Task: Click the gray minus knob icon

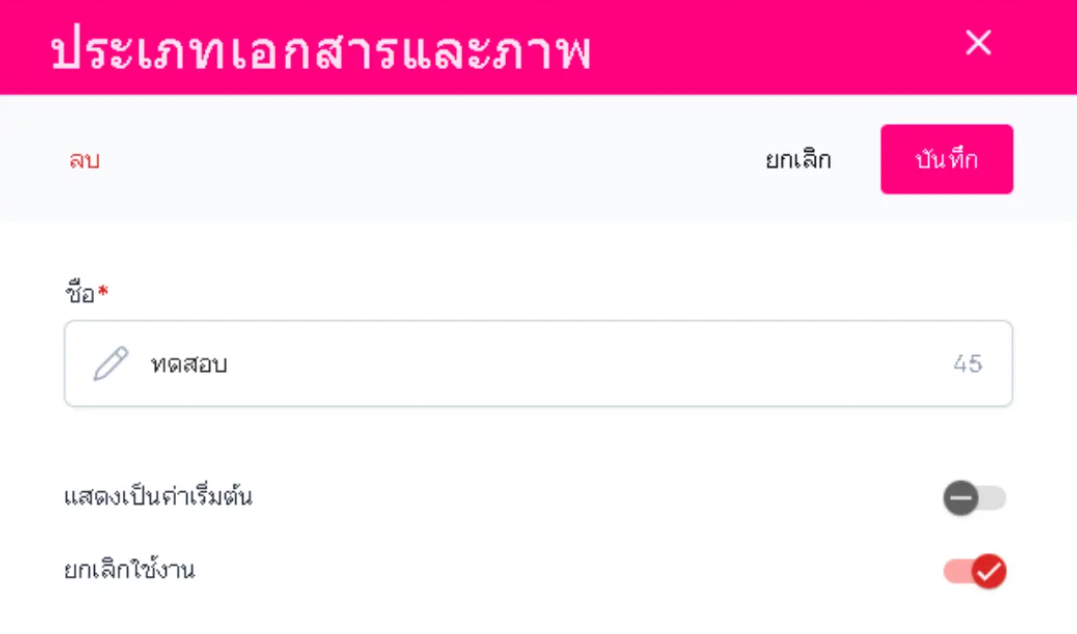Action: [960, 498]
